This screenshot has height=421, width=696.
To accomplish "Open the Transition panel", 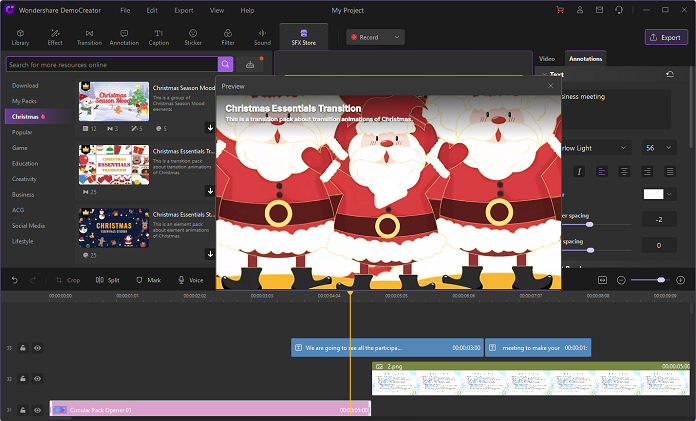I will tap(89, 37).
